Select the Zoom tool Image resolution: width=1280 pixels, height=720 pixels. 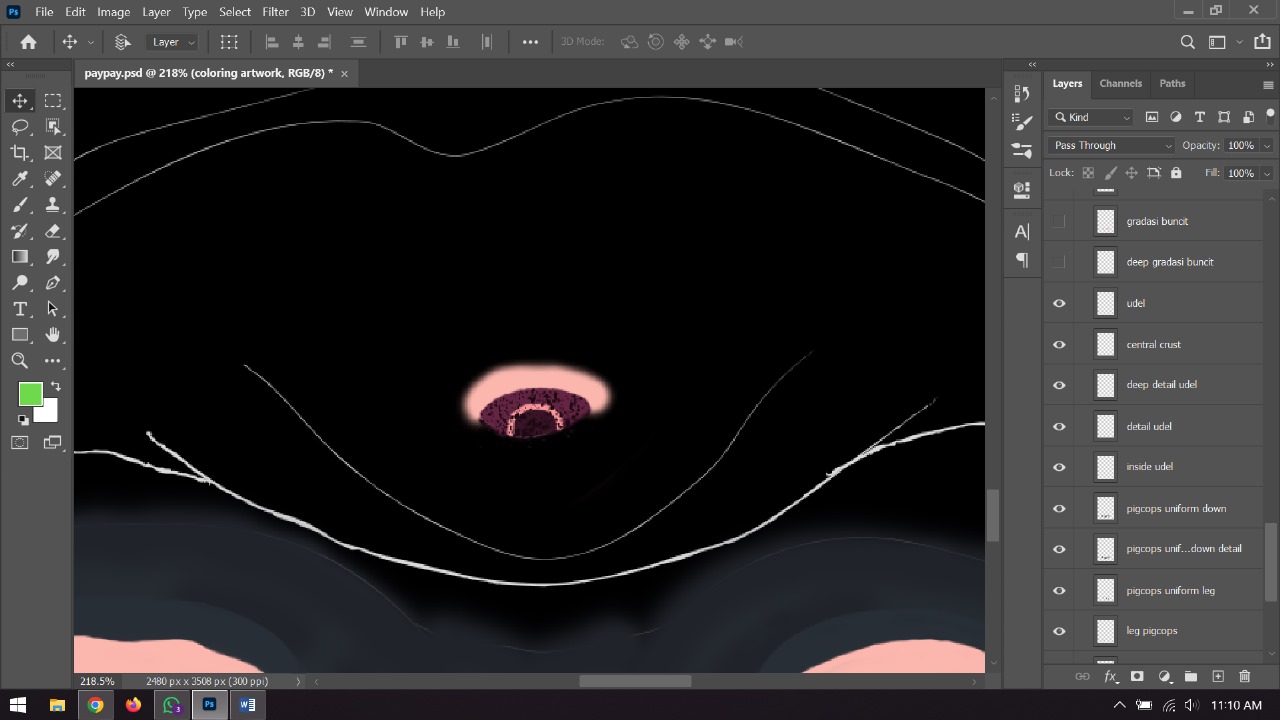20,361
